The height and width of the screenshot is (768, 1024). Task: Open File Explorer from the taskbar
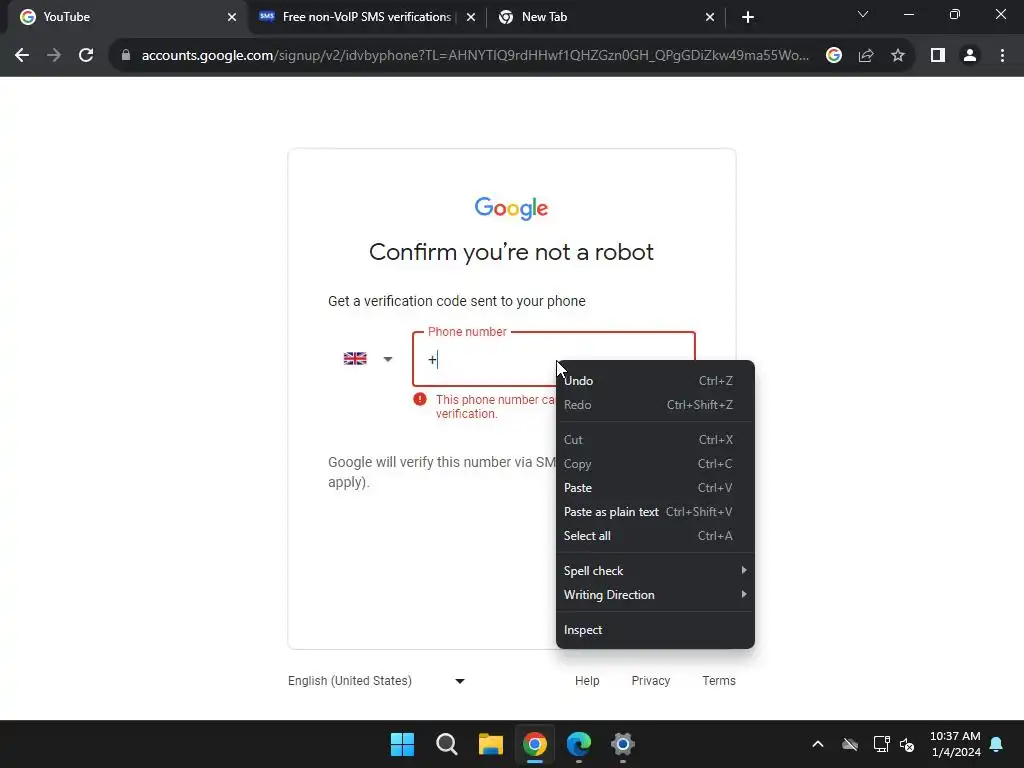click(490, 744)
